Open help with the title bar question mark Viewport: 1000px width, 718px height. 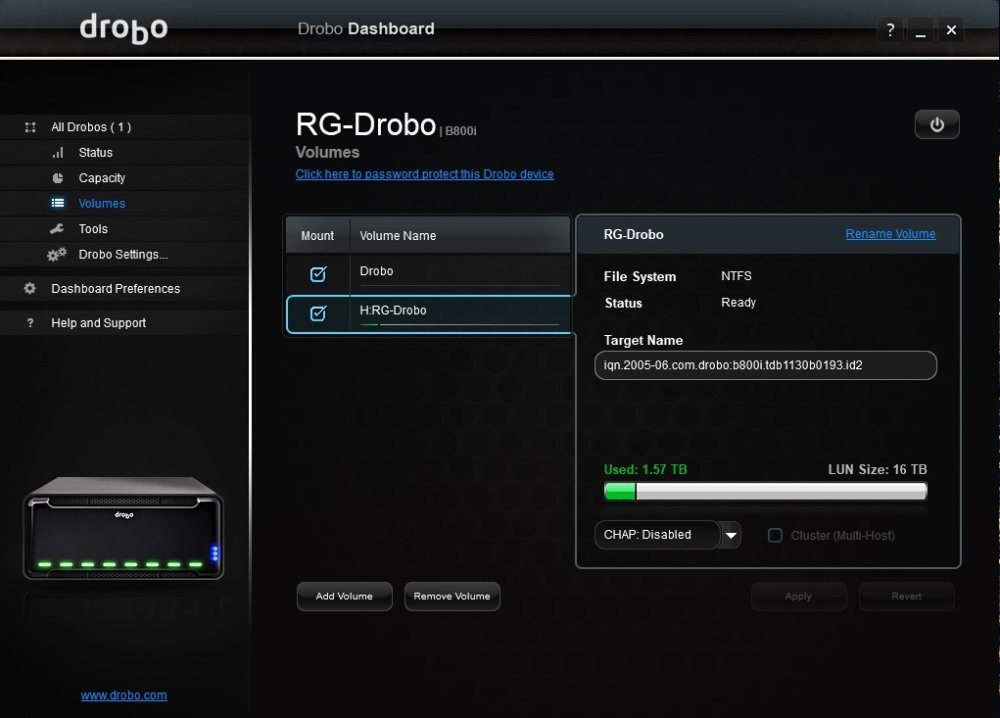[x=890, y=30]
